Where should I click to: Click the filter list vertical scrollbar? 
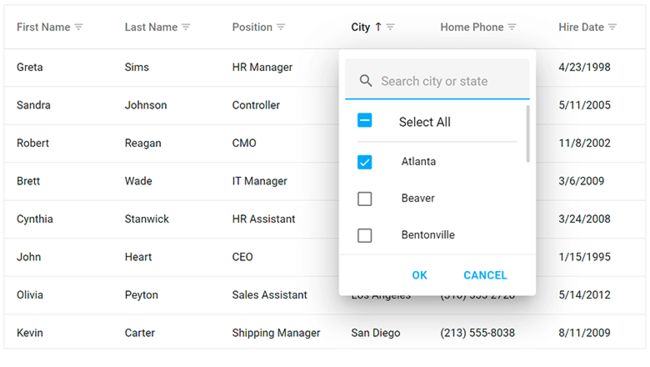pyautogui.click(x=528, y=134)
